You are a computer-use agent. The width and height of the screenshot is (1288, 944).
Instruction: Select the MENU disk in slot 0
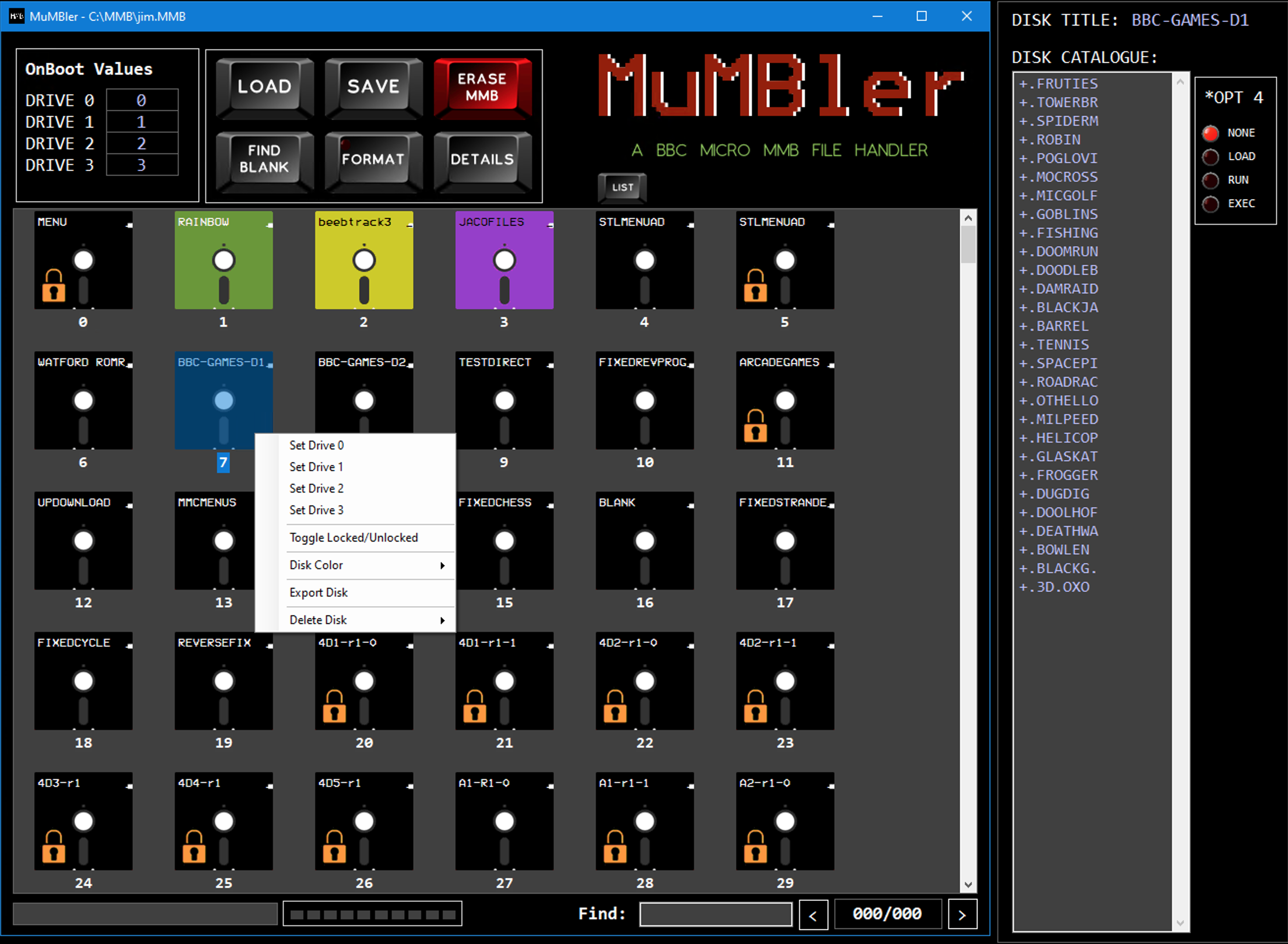click(x=83, y=260)
